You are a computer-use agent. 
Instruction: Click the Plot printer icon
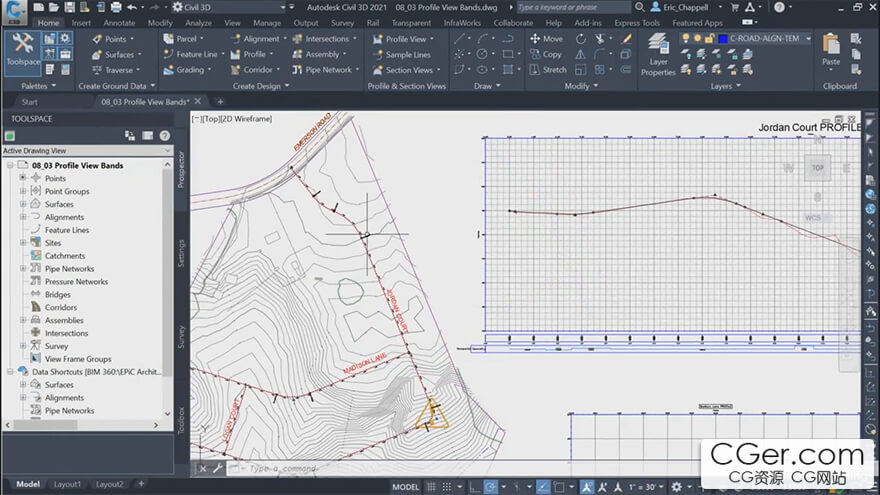click(x=116, y=7)
